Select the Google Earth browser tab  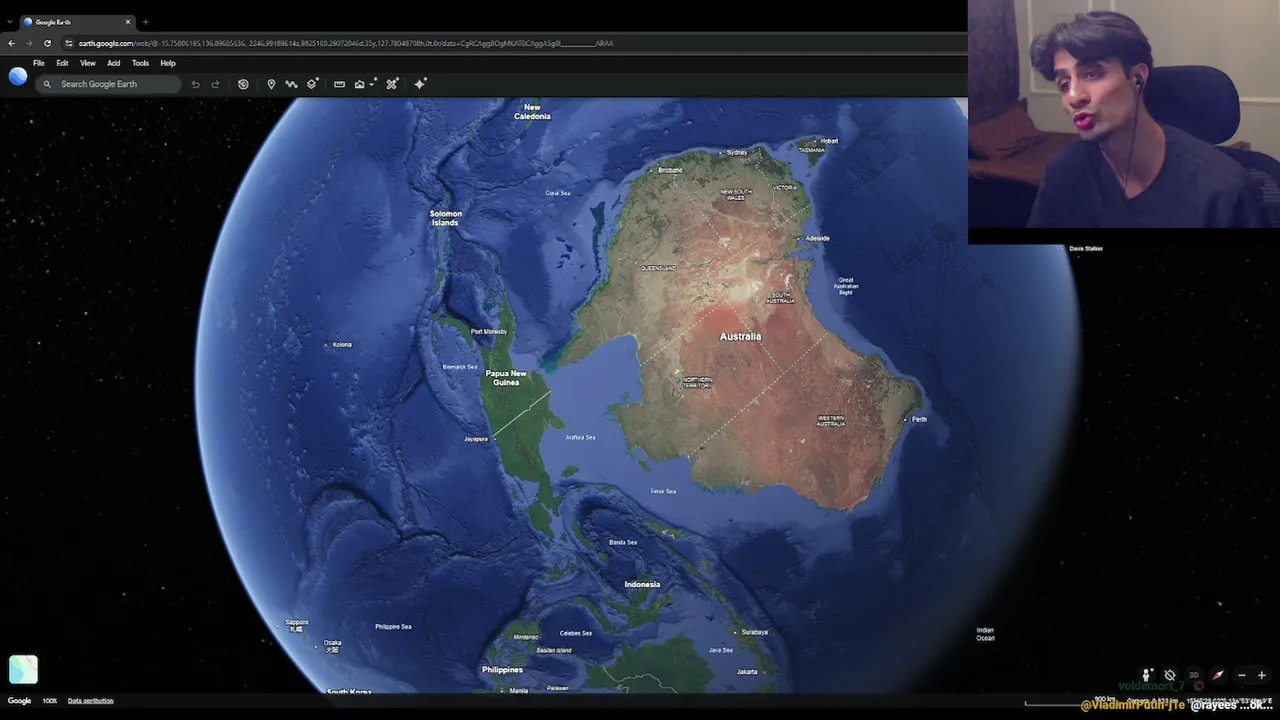point(76,22)
